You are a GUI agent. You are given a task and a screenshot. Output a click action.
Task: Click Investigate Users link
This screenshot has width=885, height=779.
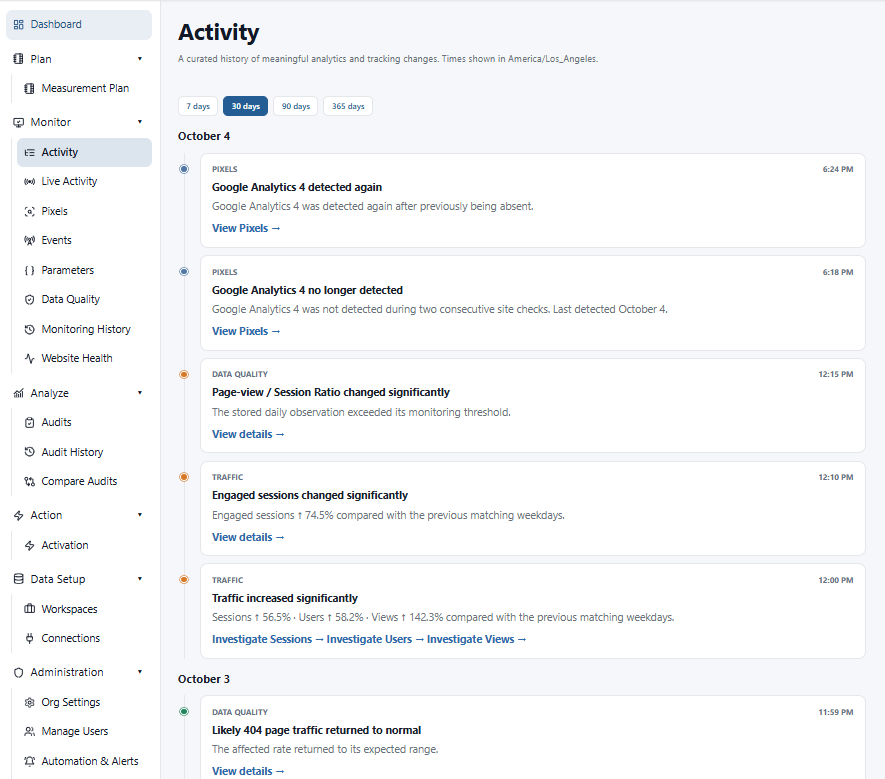pos(375,639)
